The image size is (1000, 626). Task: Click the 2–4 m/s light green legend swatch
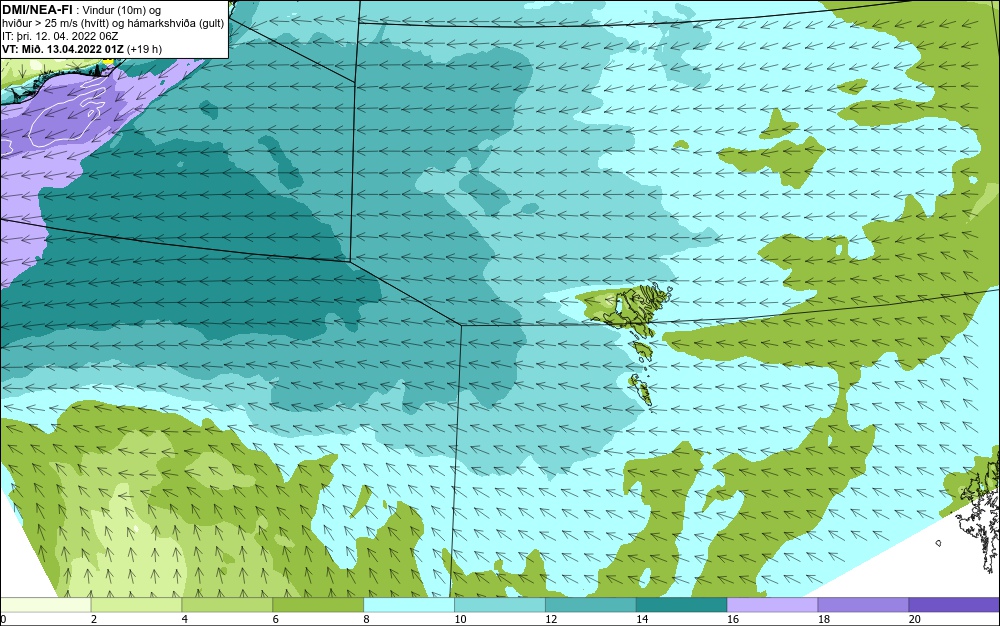pos(136,605)
